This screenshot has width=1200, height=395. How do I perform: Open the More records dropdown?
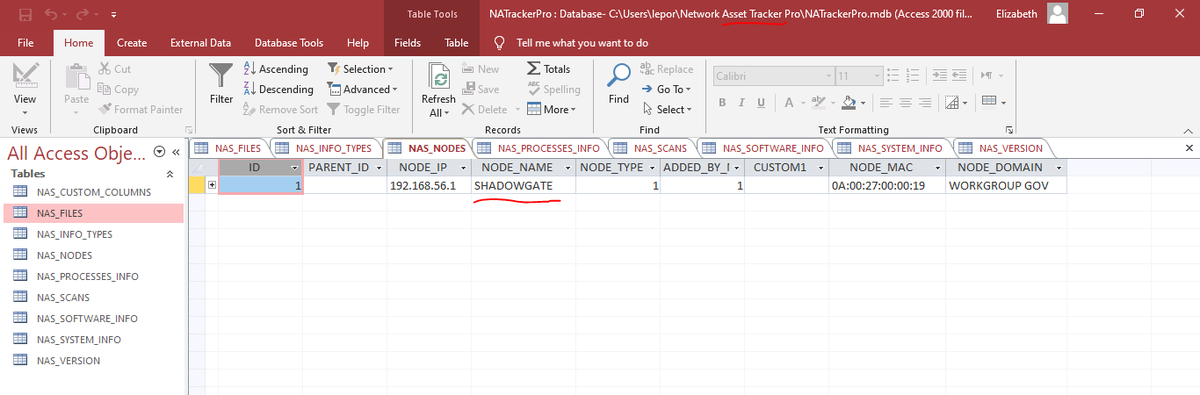[x=550, y=109]
